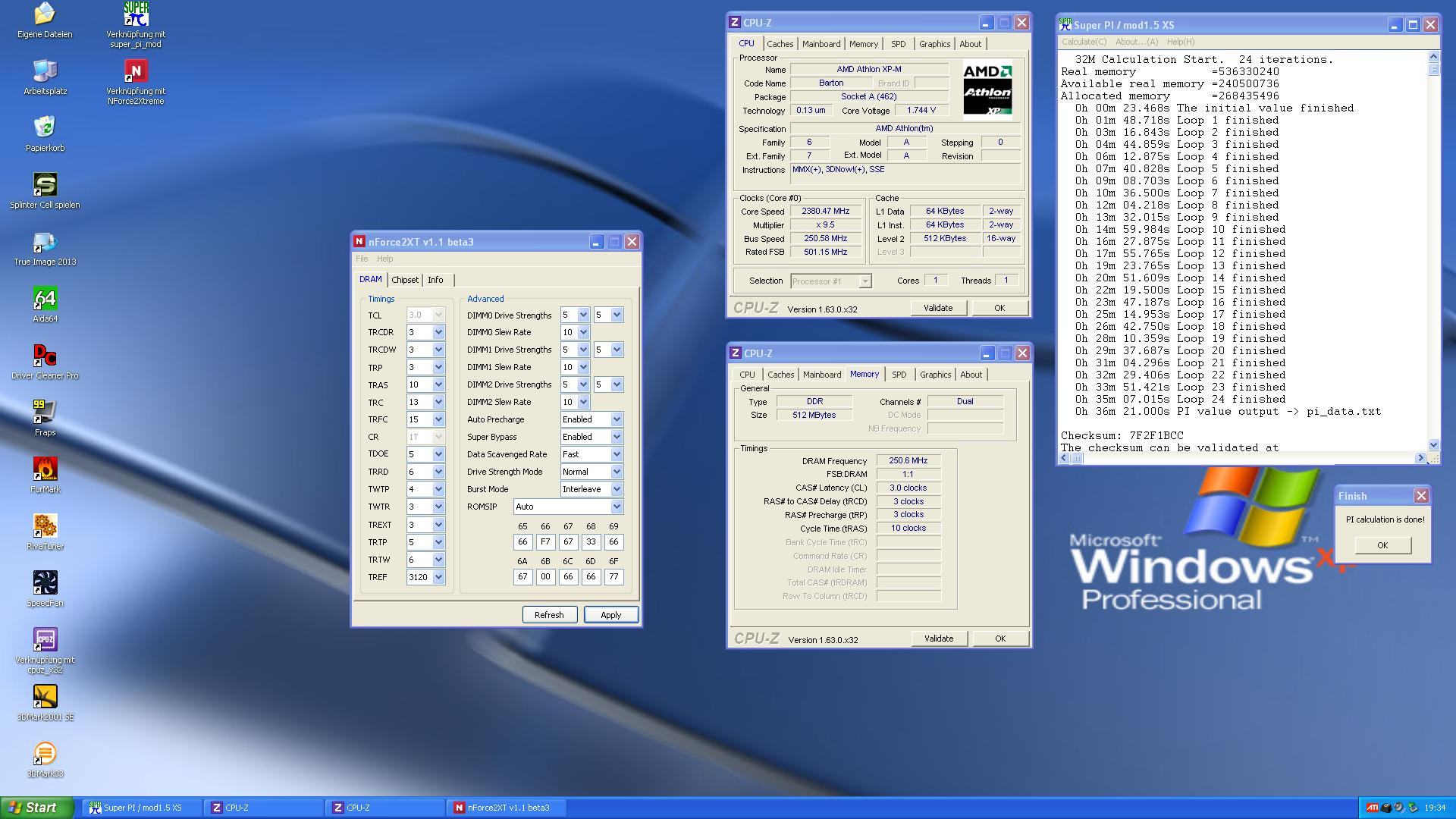
Task: Switch to nForce2XT Chipset tab
Action: click(405, 280)
